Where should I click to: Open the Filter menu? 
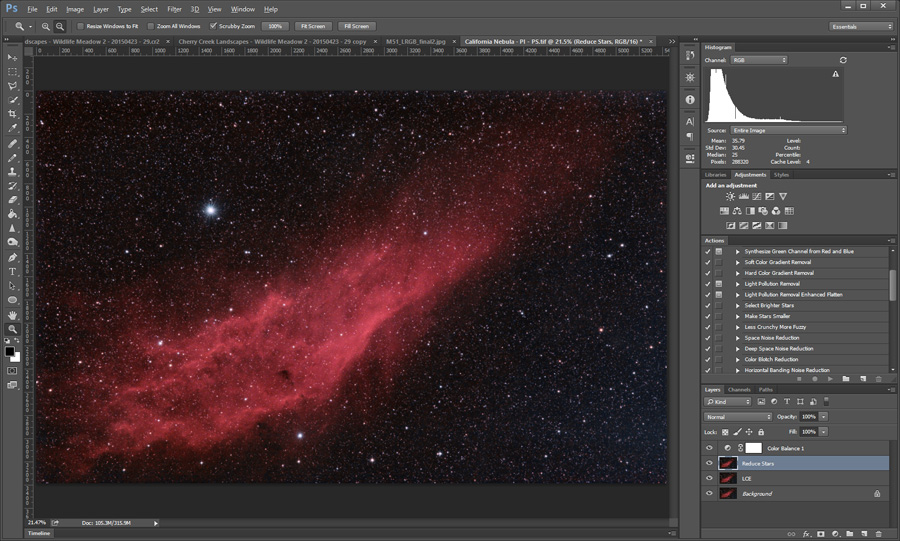(x=174, y=9)
